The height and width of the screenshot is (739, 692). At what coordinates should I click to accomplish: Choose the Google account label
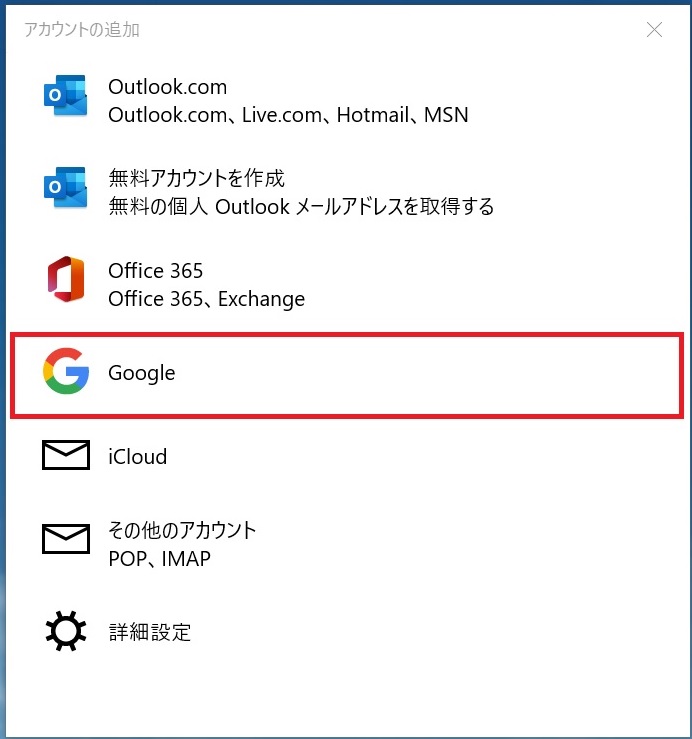tap(141, 373)
